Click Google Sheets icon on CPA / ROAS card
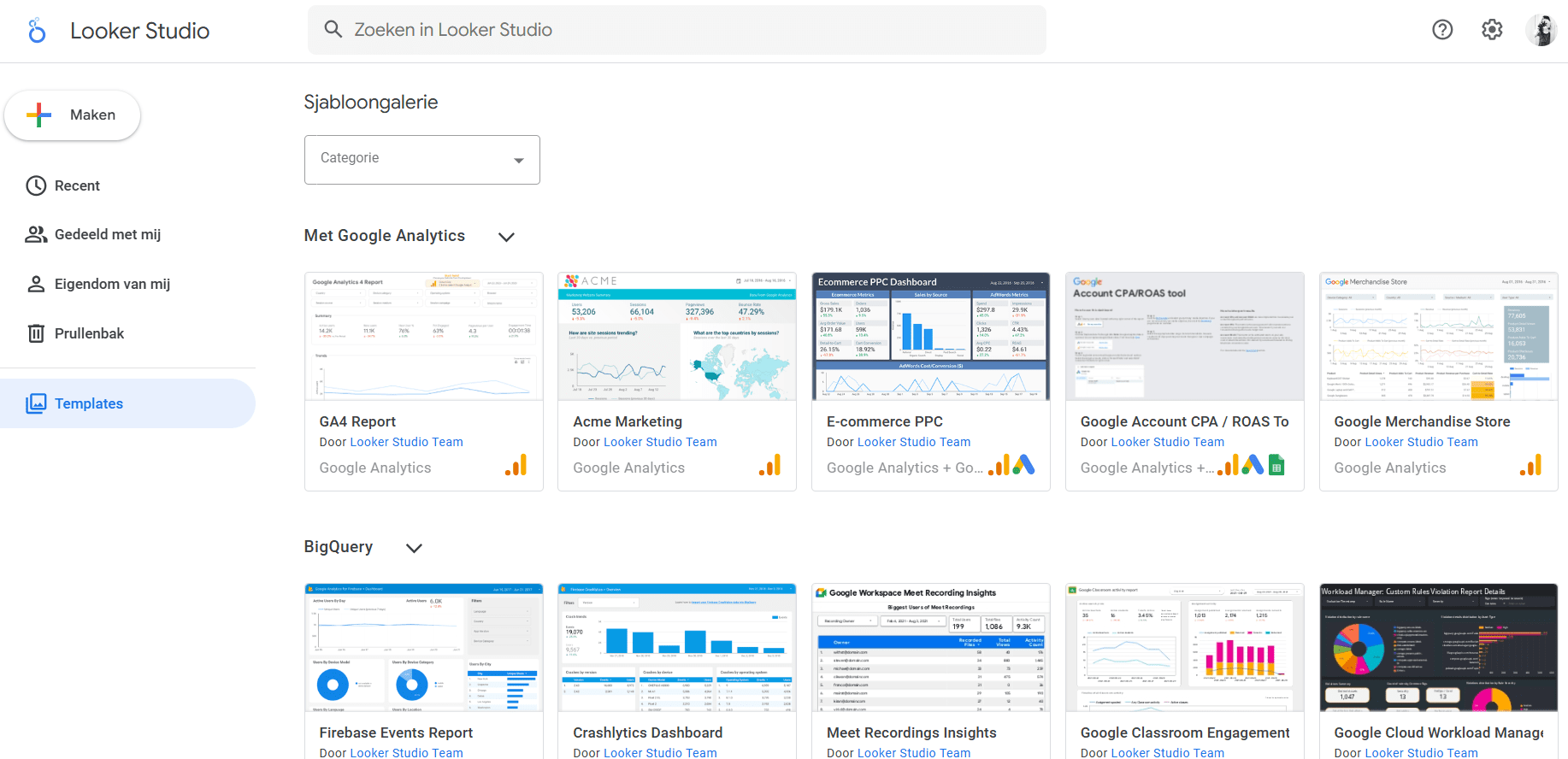Viewport: 1568px width, 759px height. pyautogui.click(x=1276, y=465)
